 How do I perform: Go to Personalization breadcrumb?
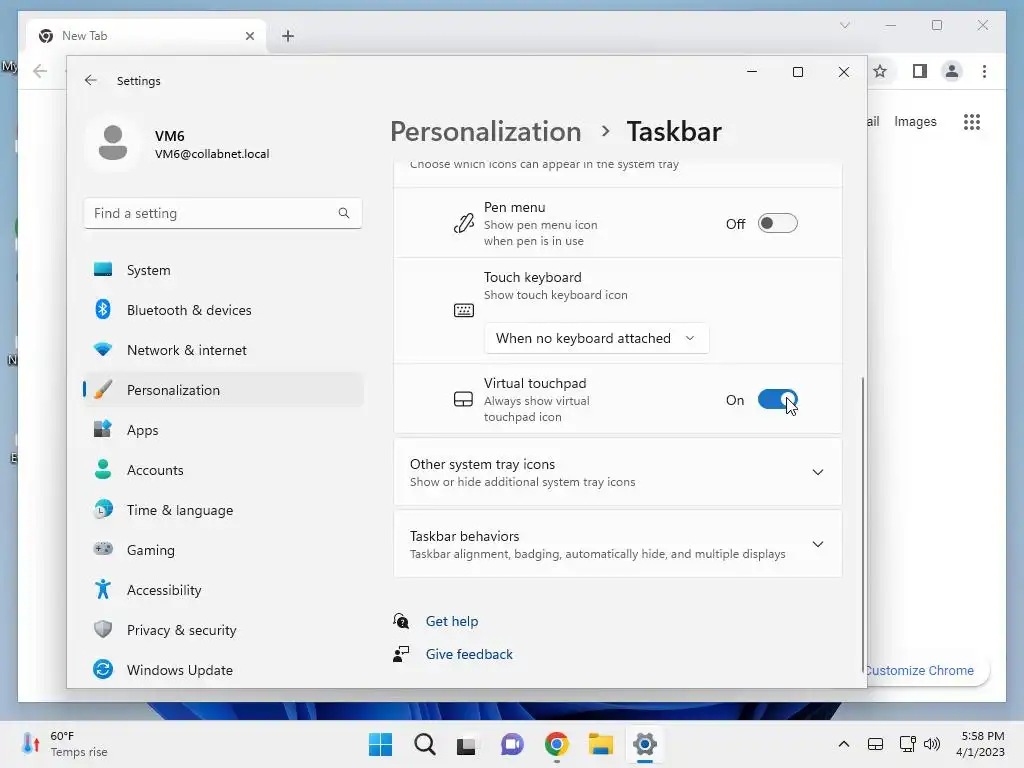pos(485,131)
